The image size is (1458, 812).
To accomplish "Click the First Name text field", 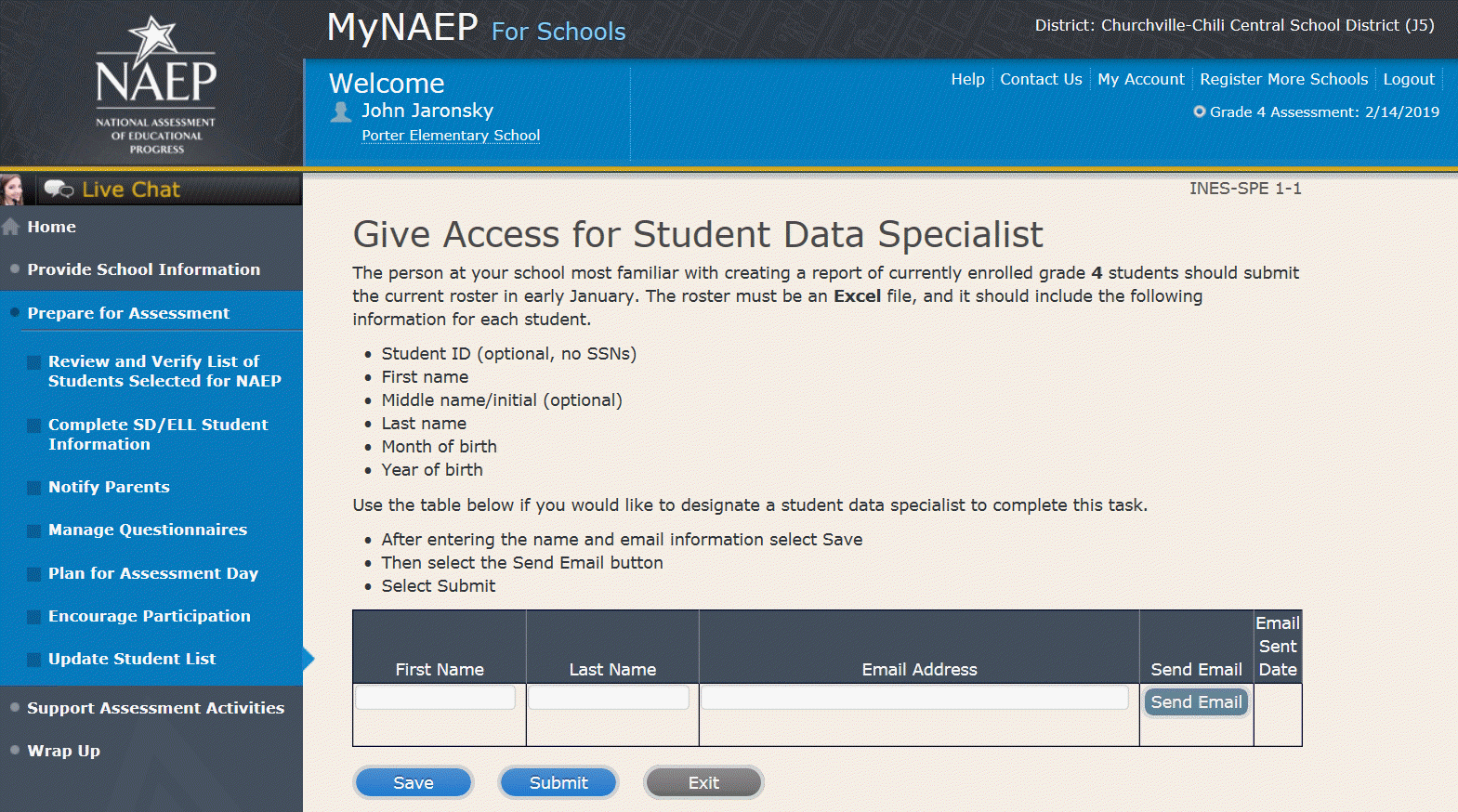I will click(435, 698).
